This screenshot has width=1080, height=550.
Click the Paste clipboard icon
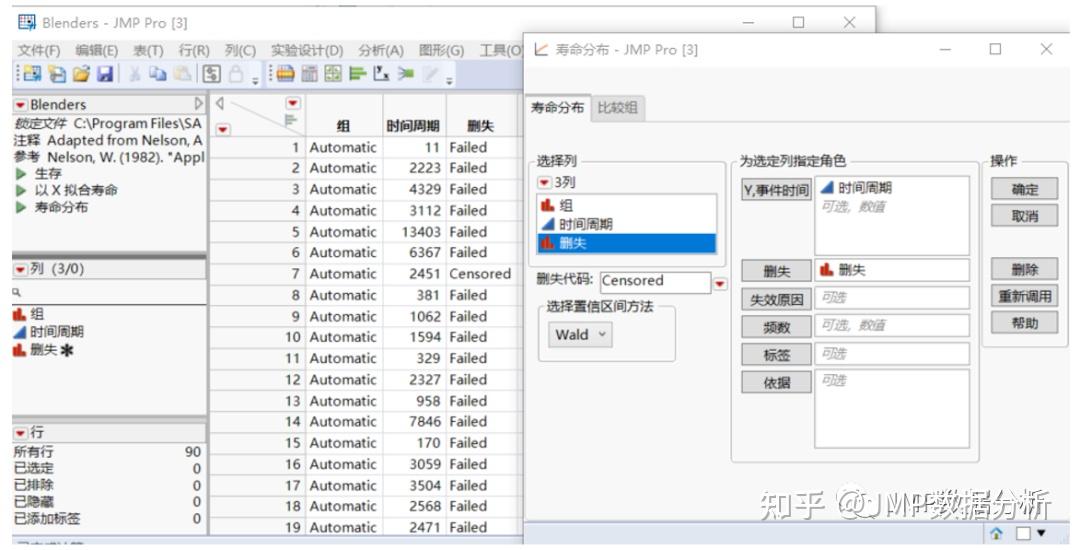pyautogui.click(x=182, y=74)
